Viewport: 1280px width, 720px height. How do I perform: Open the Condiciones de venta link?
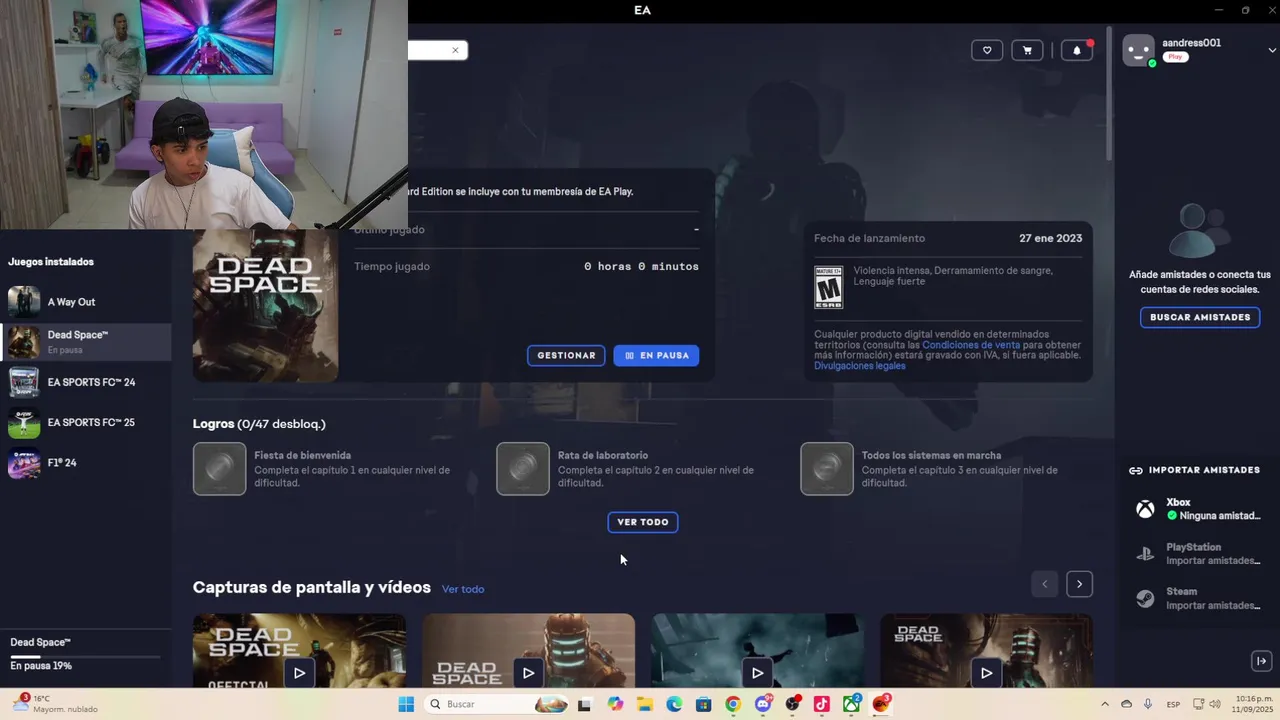pos(971,345)
